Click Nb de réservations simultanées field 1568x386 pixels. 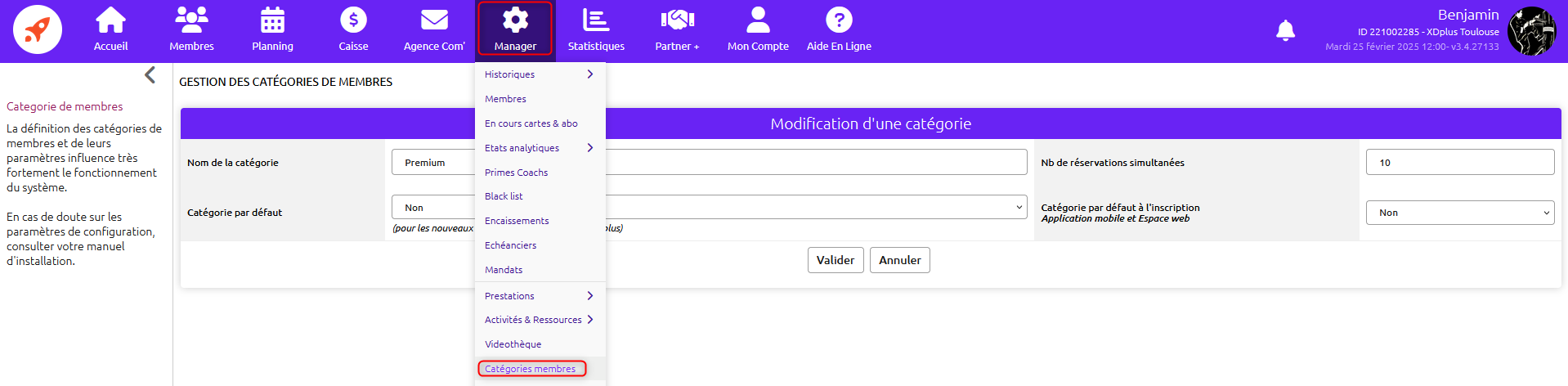(x=1459, y=163)
